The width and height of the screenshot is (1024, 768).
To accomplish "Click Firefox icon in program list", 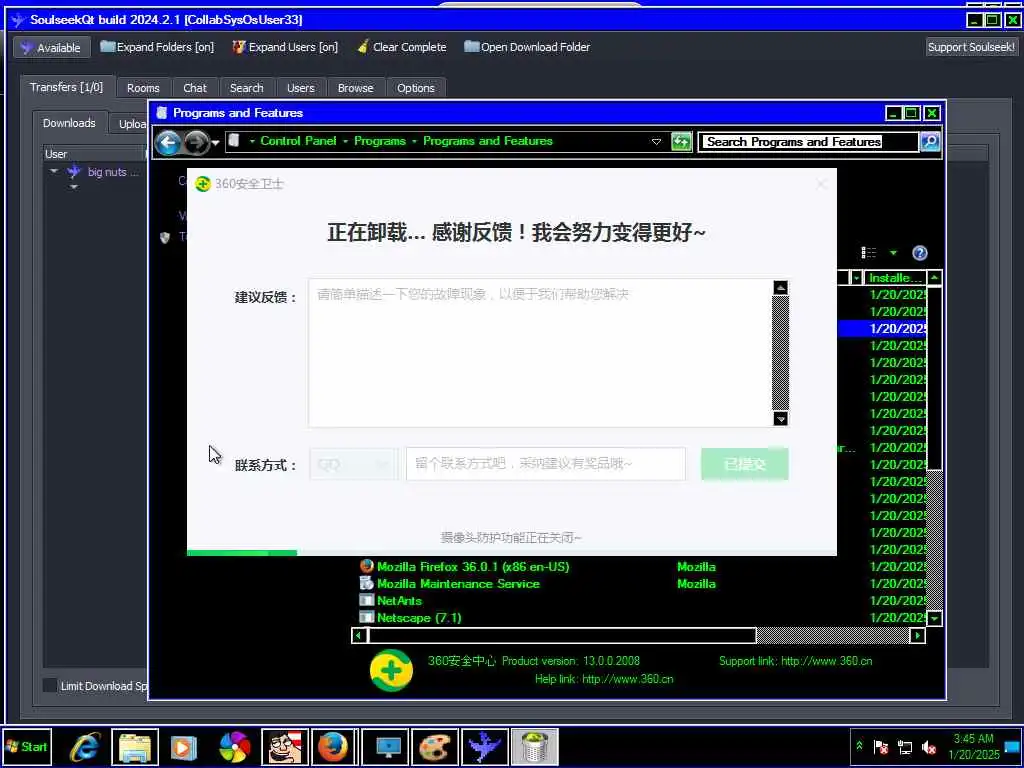I will [x=367, y=566].
